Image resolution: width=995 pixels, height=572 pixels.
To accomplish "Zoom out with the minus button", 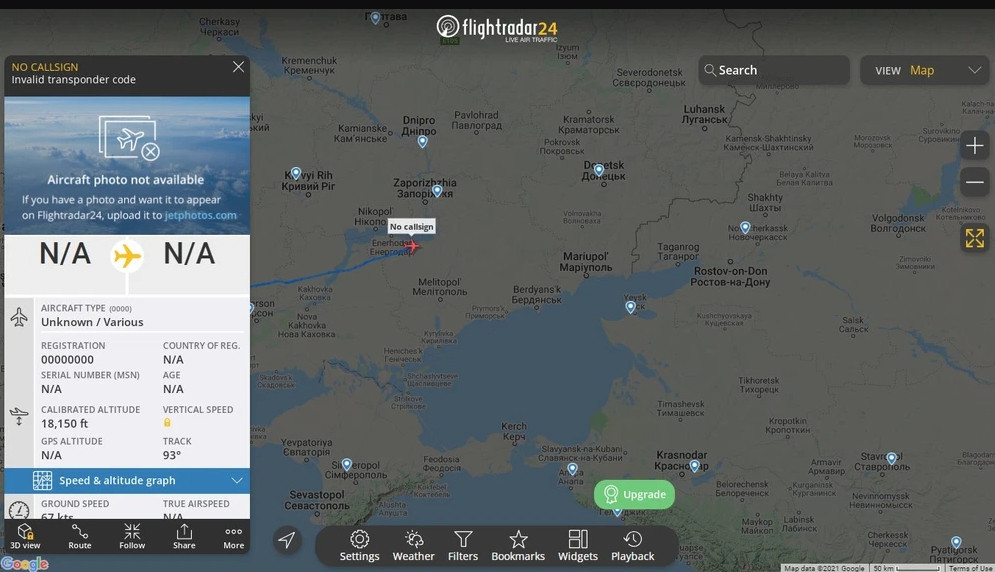I will coord(975,182).
